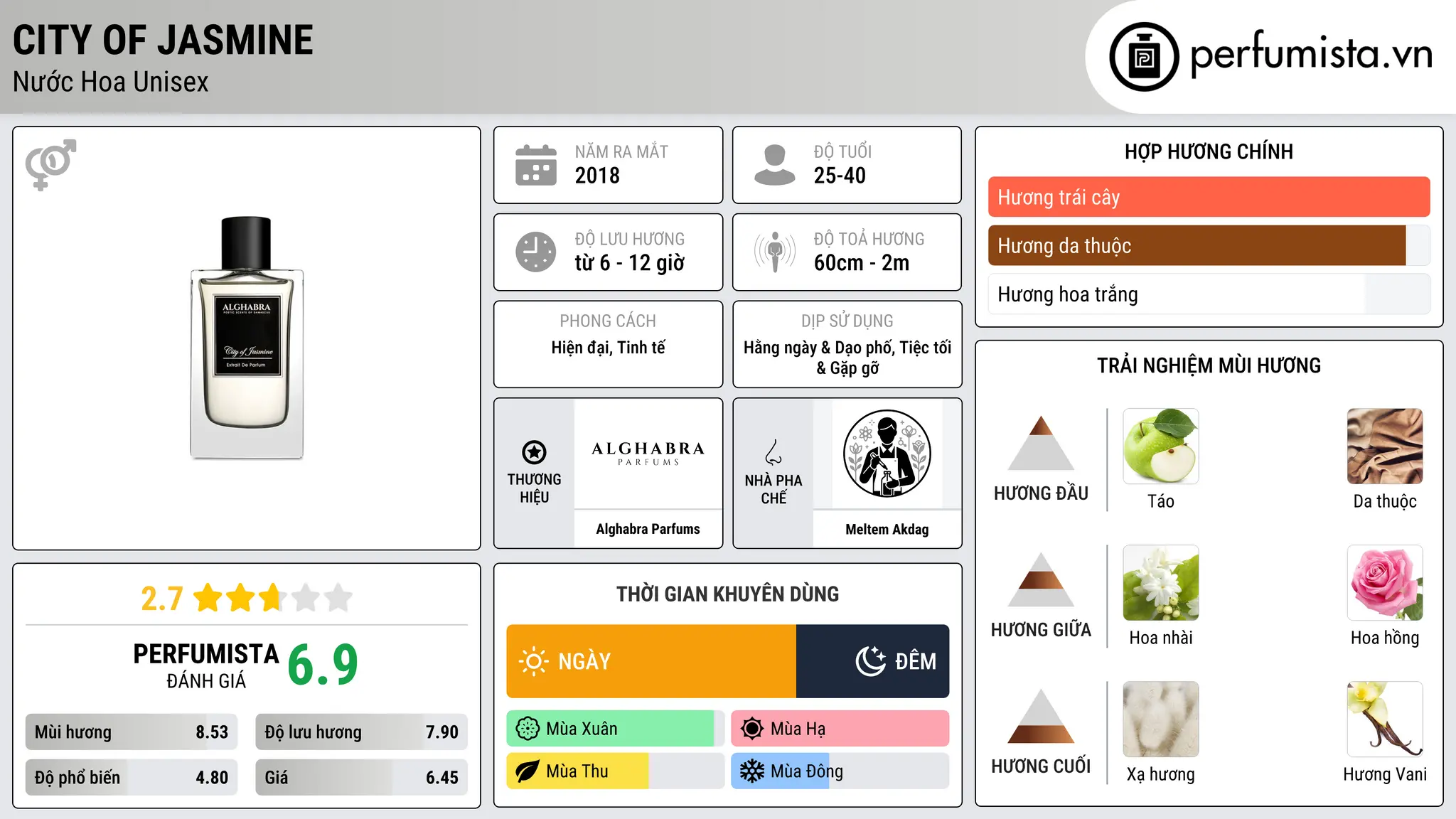Screen dimensions: 1456x819
Task: Click the star badge icon above Thương hiệu
Action: point(534,452)
